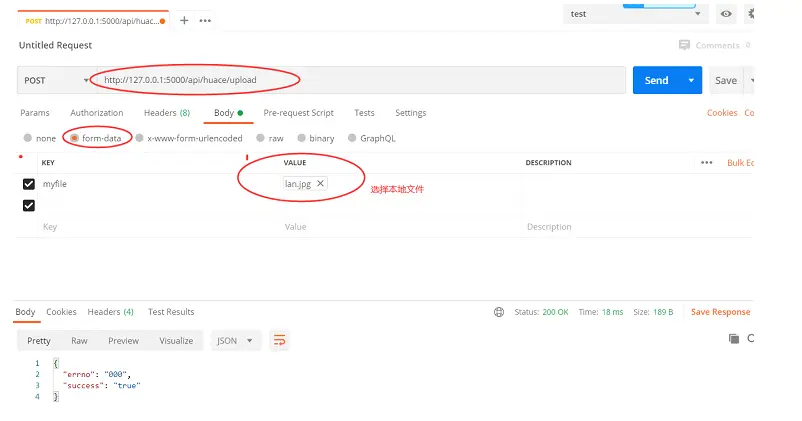Uncheck the myfile row checkbox
The image size is (802, 421).
click(29, 184)
